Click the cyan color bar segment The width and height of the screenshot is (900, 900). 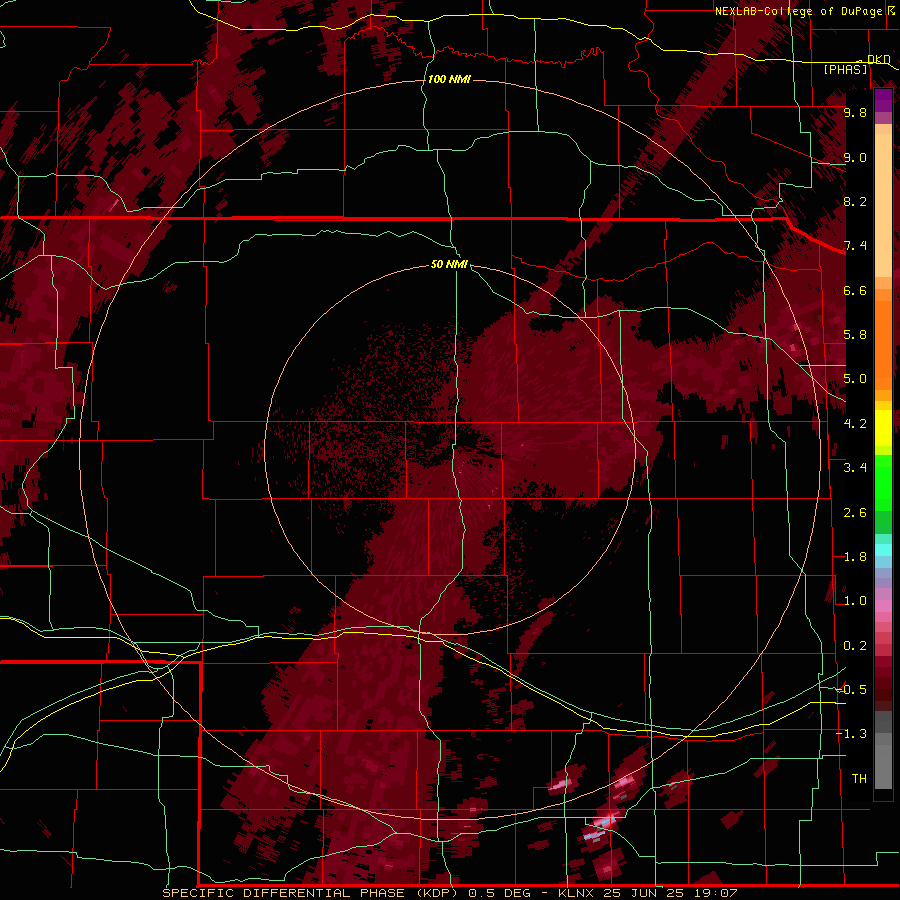[x=883, y=550]
